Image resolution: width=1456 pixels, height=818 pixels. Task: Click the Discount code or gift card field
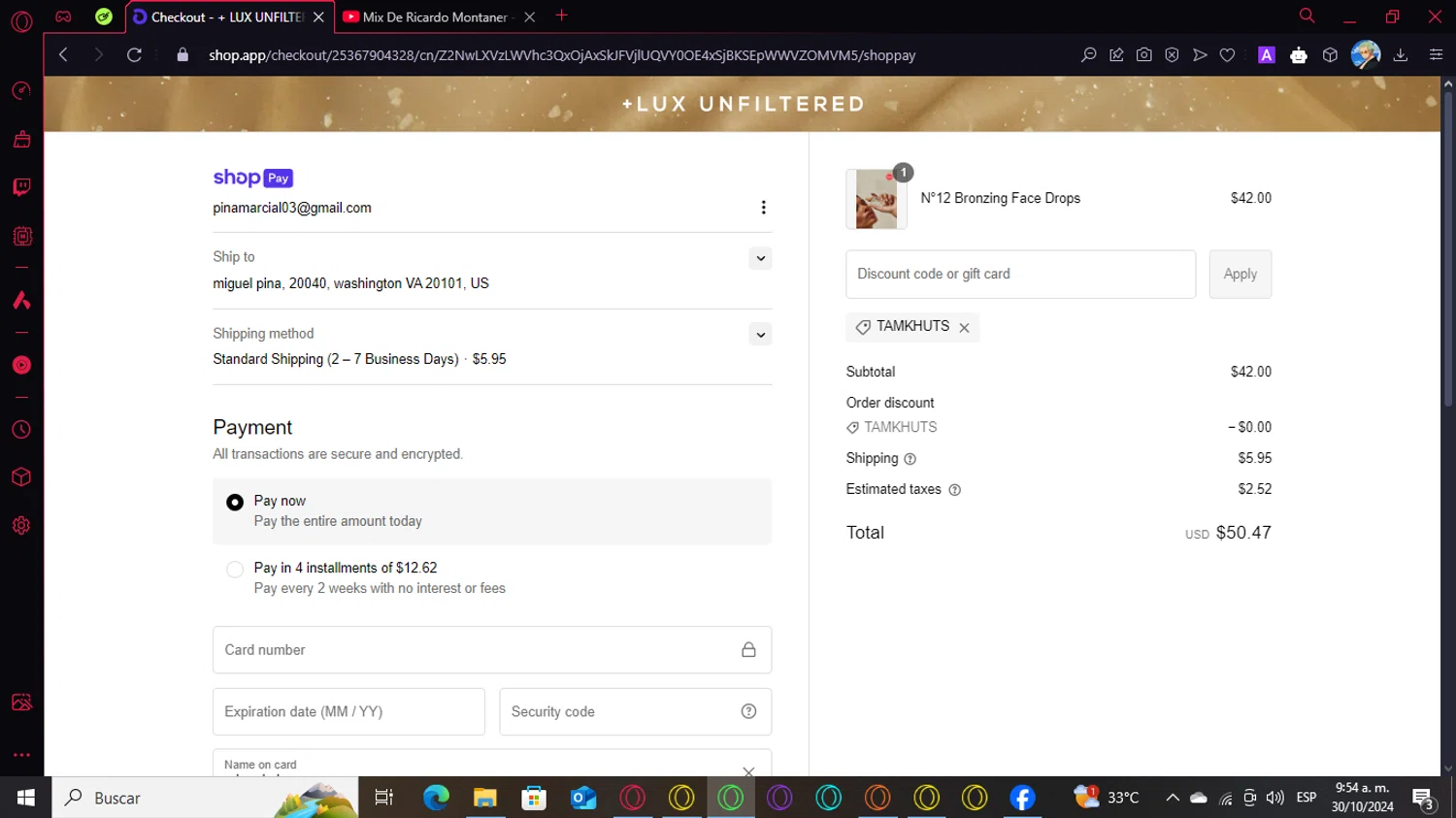click(1021, 275)
